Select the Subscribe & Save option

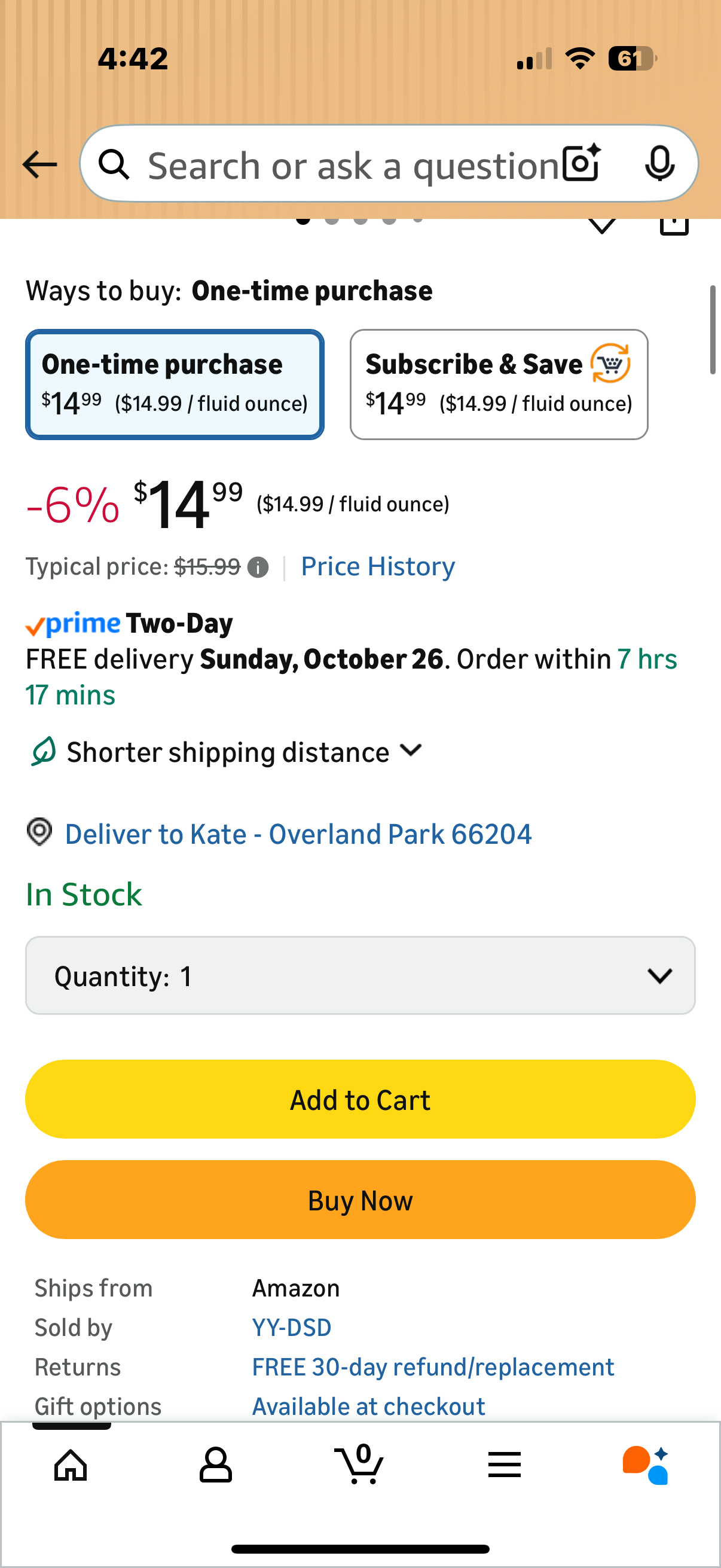click(x=499, y=384)
